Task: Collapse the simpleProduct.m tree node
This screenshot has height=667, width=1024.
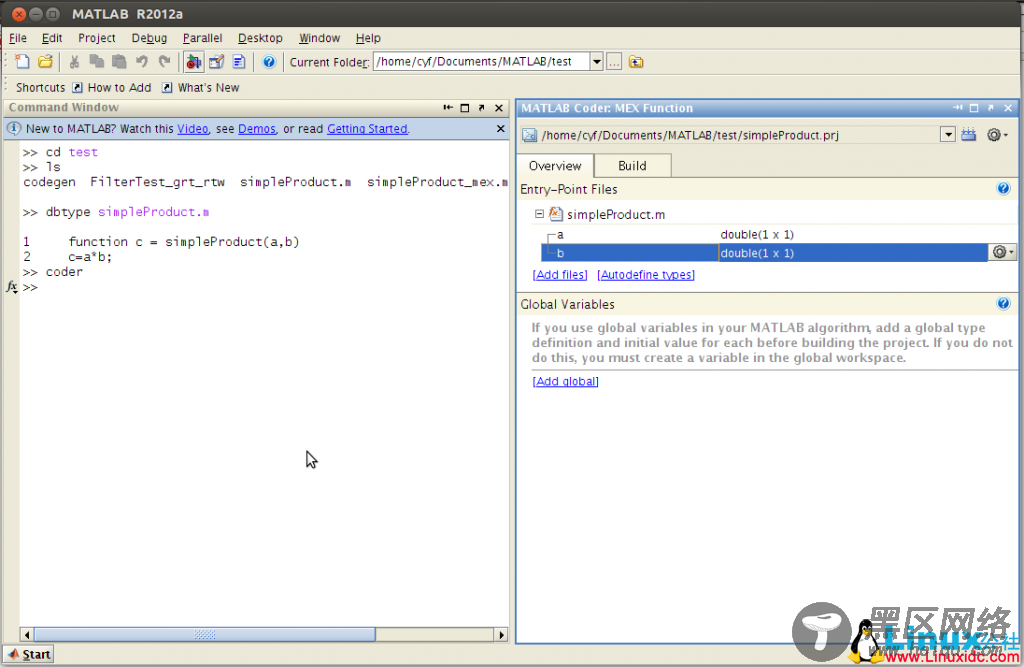Action: [539, 214]
